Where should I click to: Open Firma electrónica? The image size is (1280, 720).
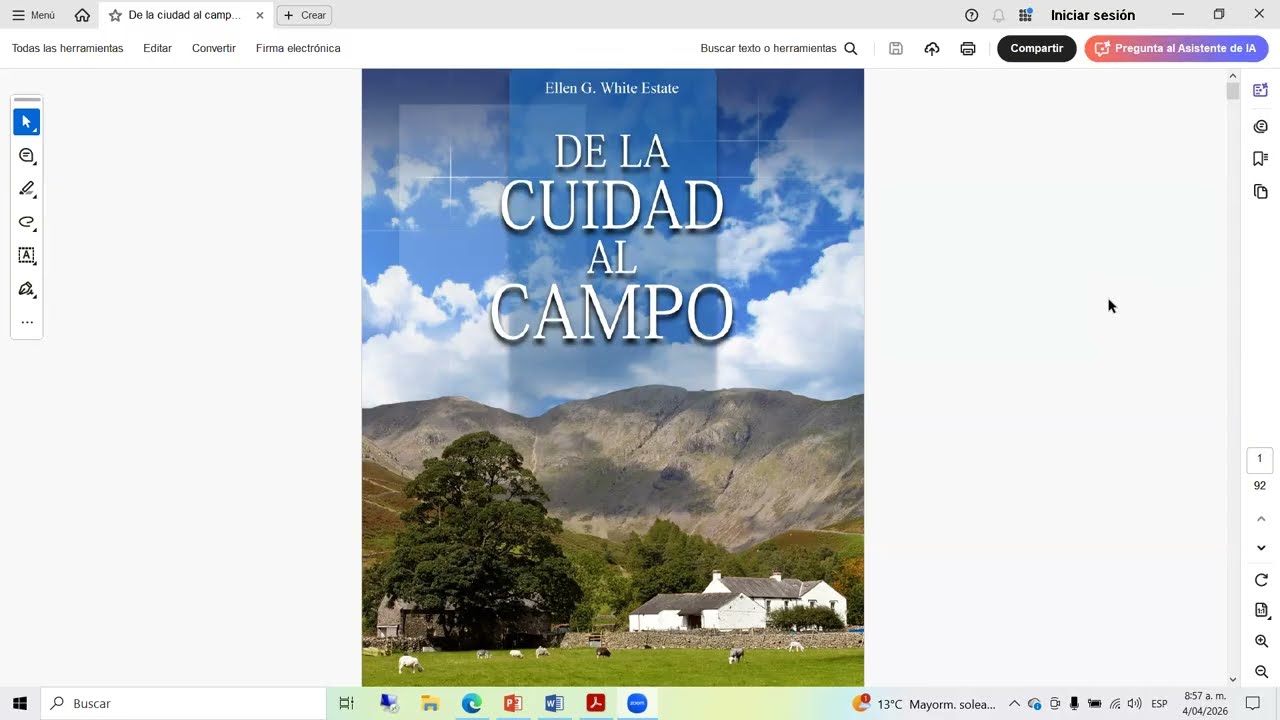coord(298,48)
